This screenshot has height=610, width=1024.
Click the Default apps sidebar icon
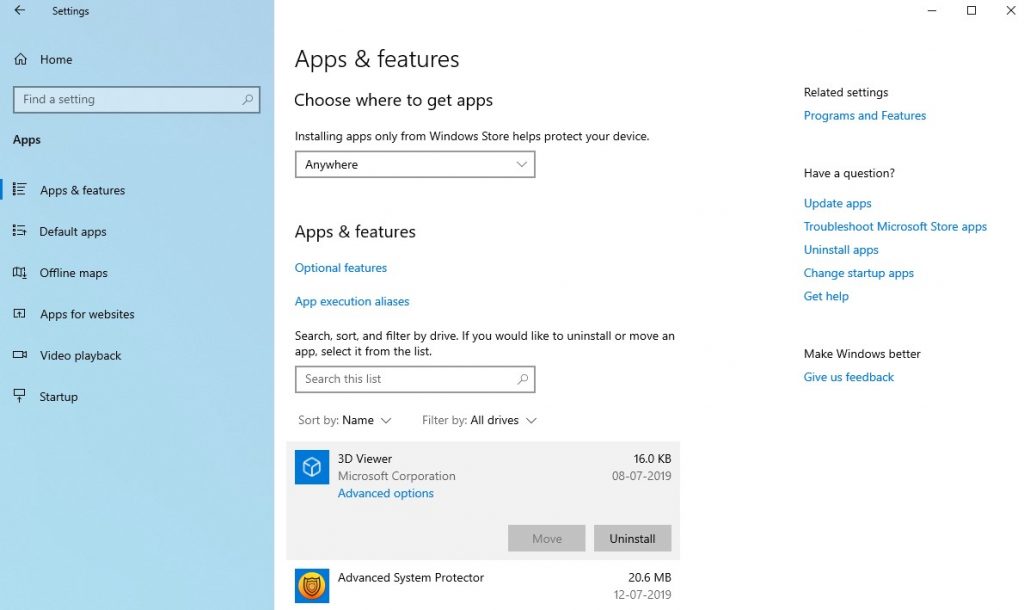pyautogui.click(x=20, y=231)
